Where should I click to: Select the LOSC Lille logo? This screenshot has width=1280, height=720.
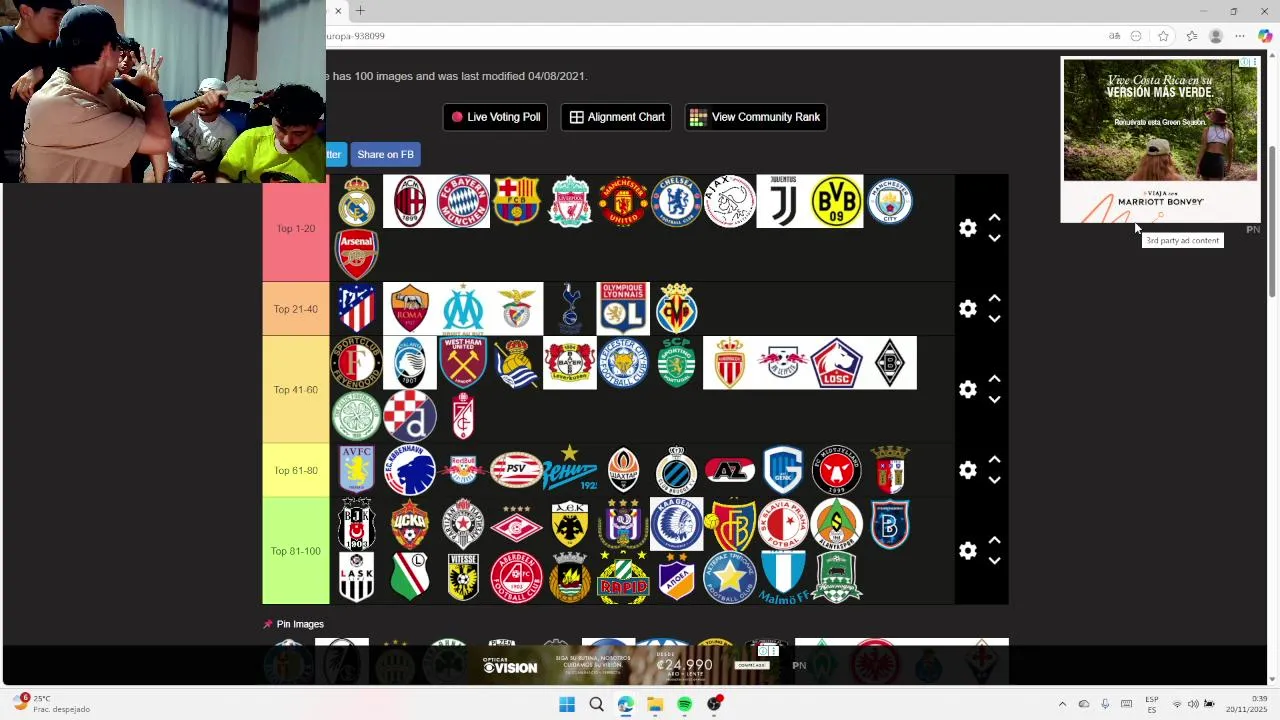pos(837,362)
